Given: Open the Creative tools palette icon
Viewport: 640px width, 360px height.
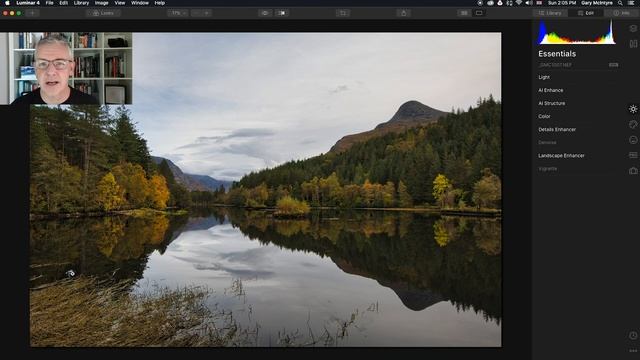Looking at the screenshot, I should click(633, 124).
